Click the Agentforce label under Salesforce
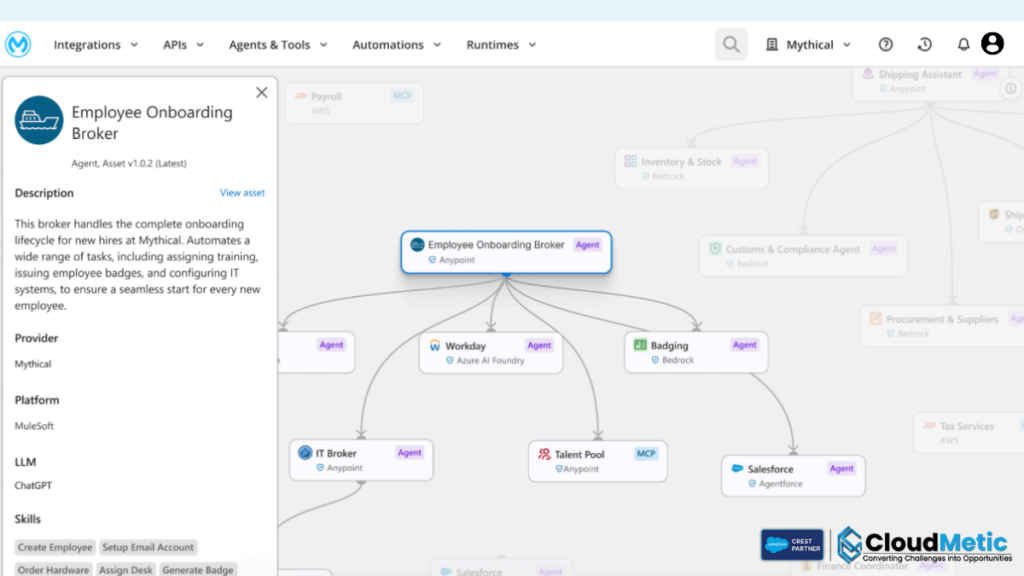The height and width of the screenshot is (576, 1024). (780, 484)
